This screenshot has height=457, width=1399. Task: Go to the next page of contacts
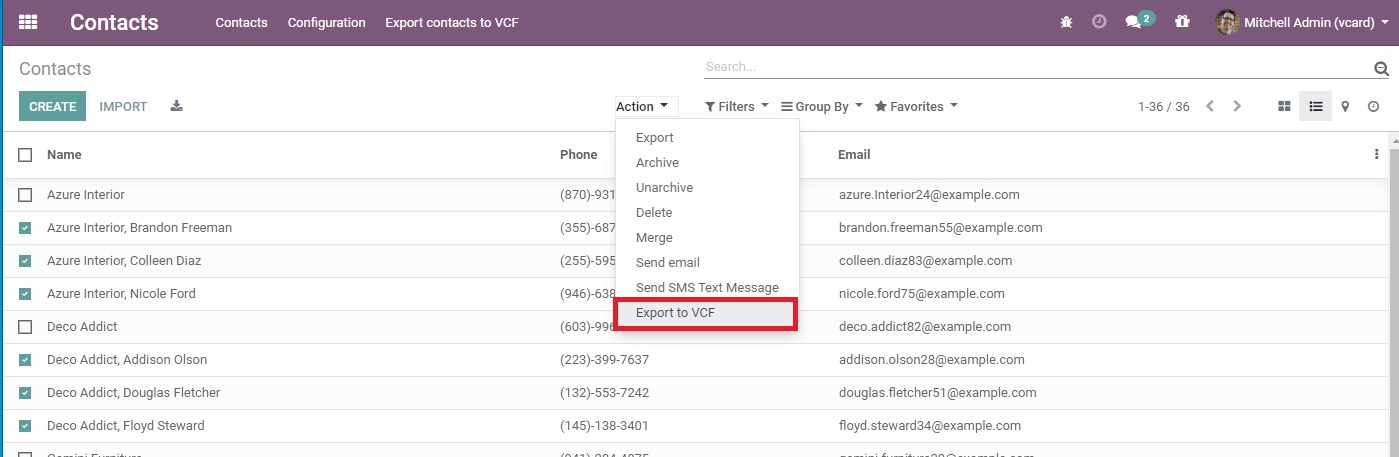pos(1237,106)
